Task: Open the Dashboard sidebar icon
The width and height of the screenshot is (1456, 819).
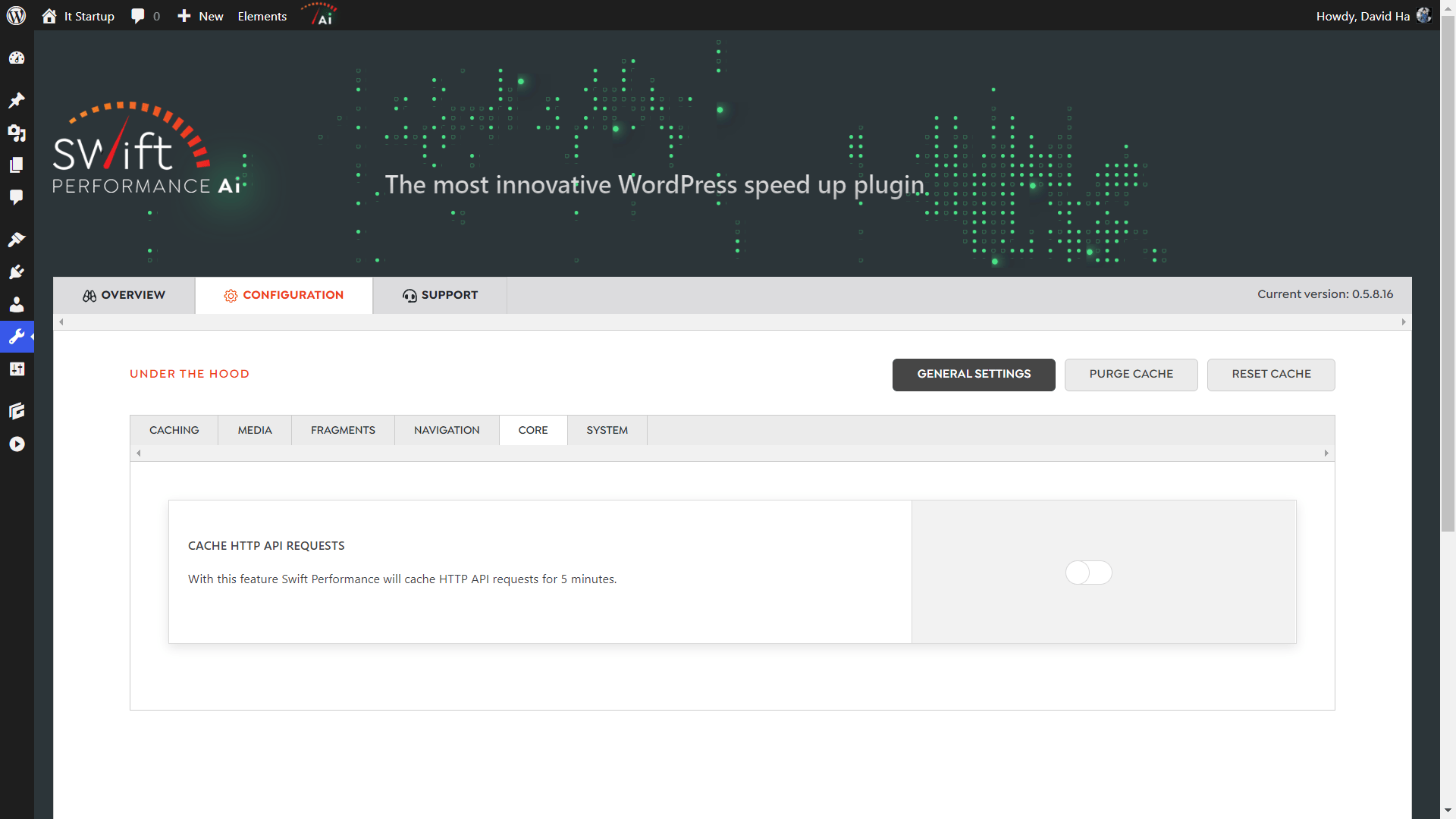Action: click(x=17, y=58)
